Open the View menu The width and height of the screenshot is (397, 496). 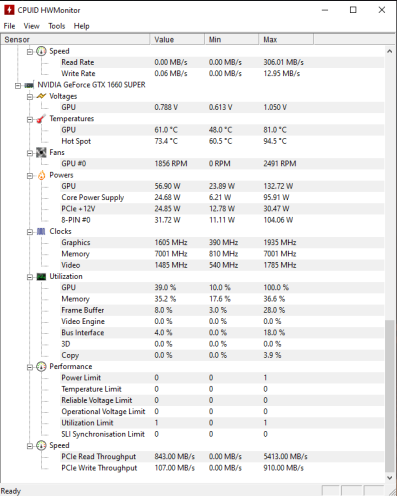[x=31, y=26]
